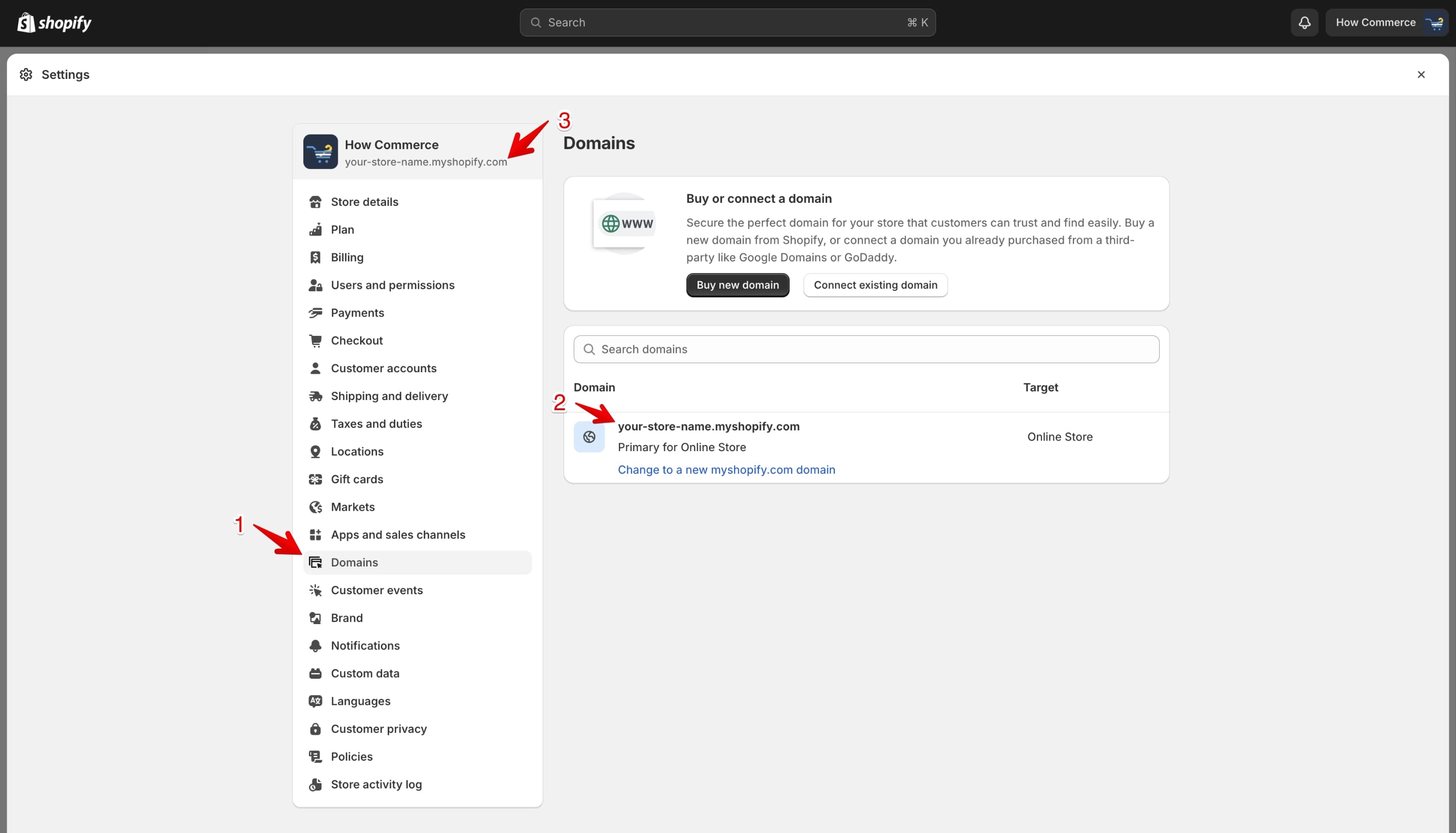
Task: Open Store details settings
Action: tap(418, 202)
